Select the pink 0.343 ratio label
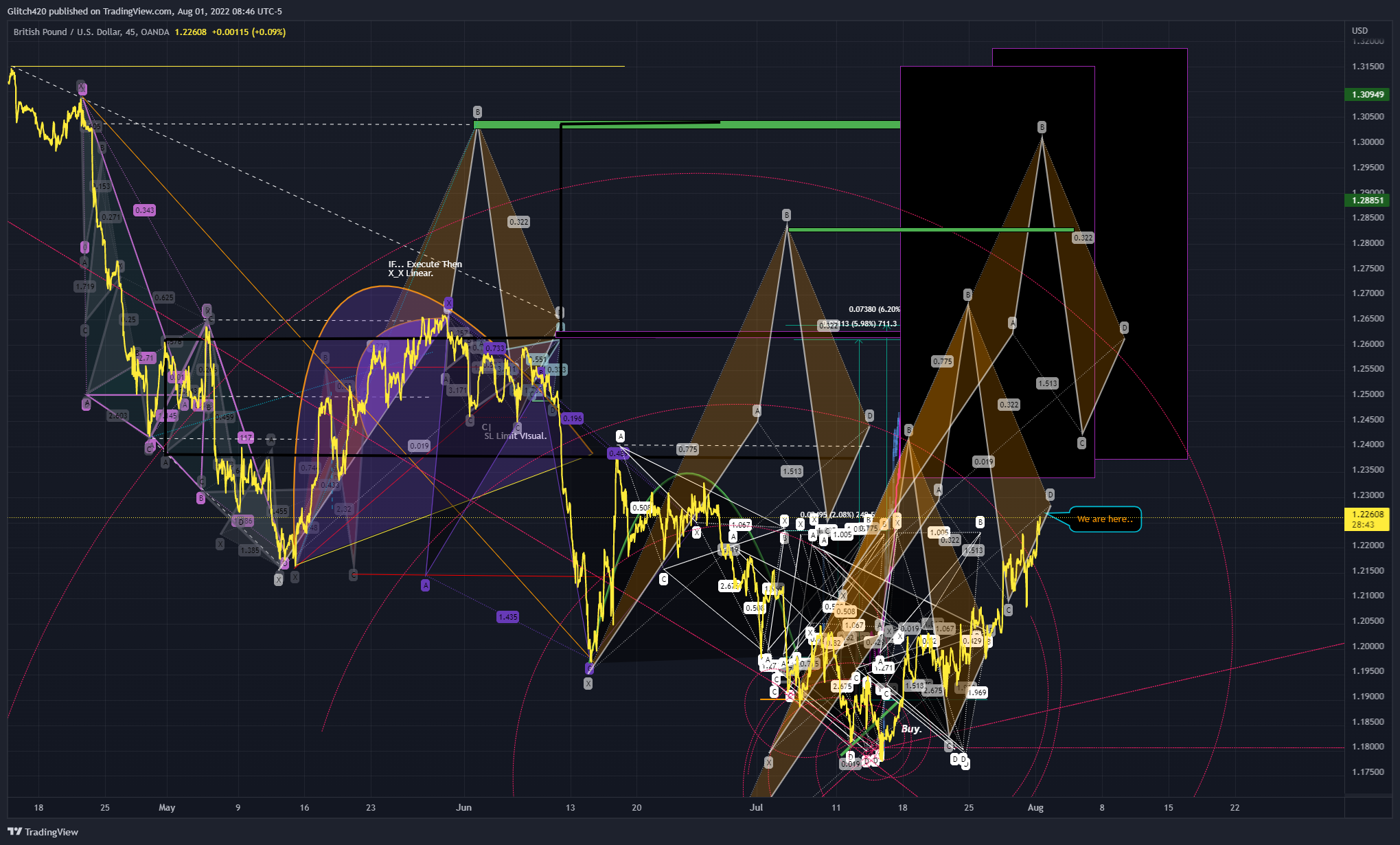1400x845 pixels. tap(144, 210)
